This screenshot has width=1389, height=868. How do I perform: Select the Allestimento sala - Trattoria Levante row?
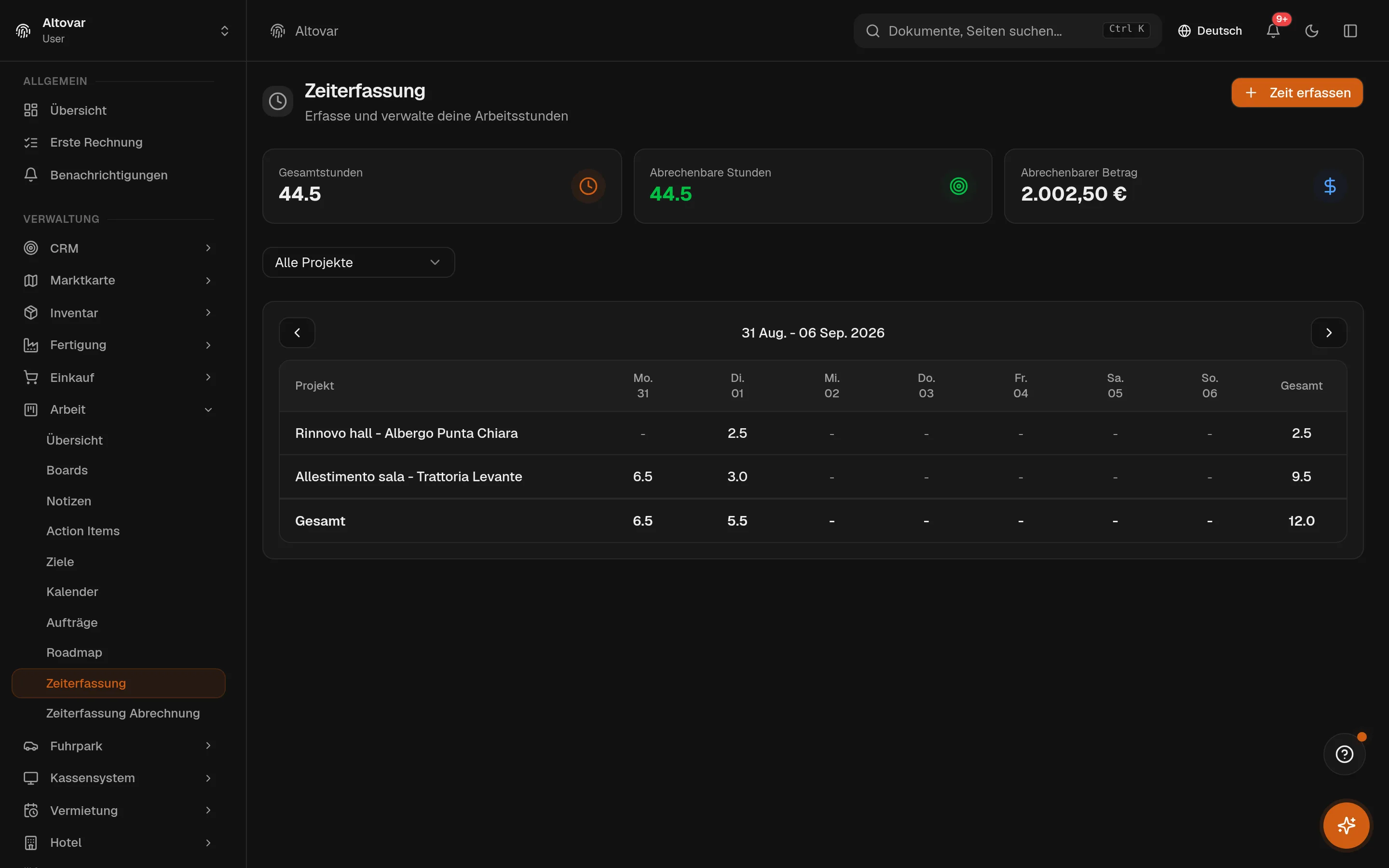813,476
